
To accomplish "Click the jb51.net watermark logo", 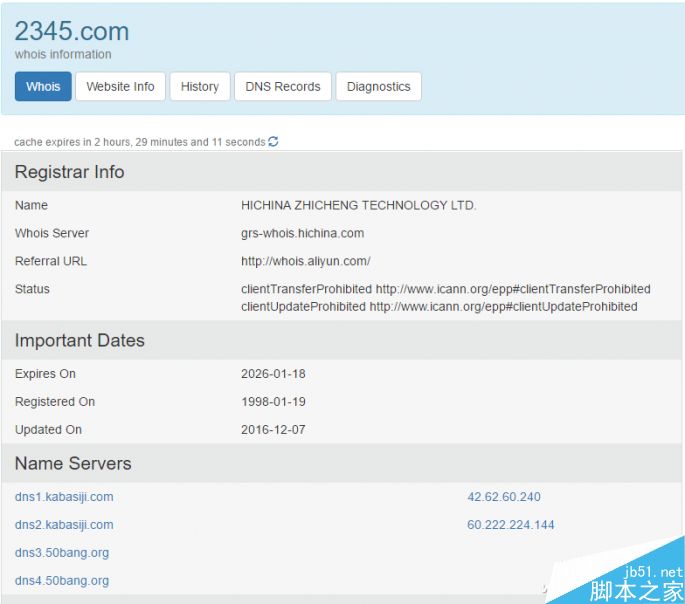I will pyautogui.click(x=638, y=582).
